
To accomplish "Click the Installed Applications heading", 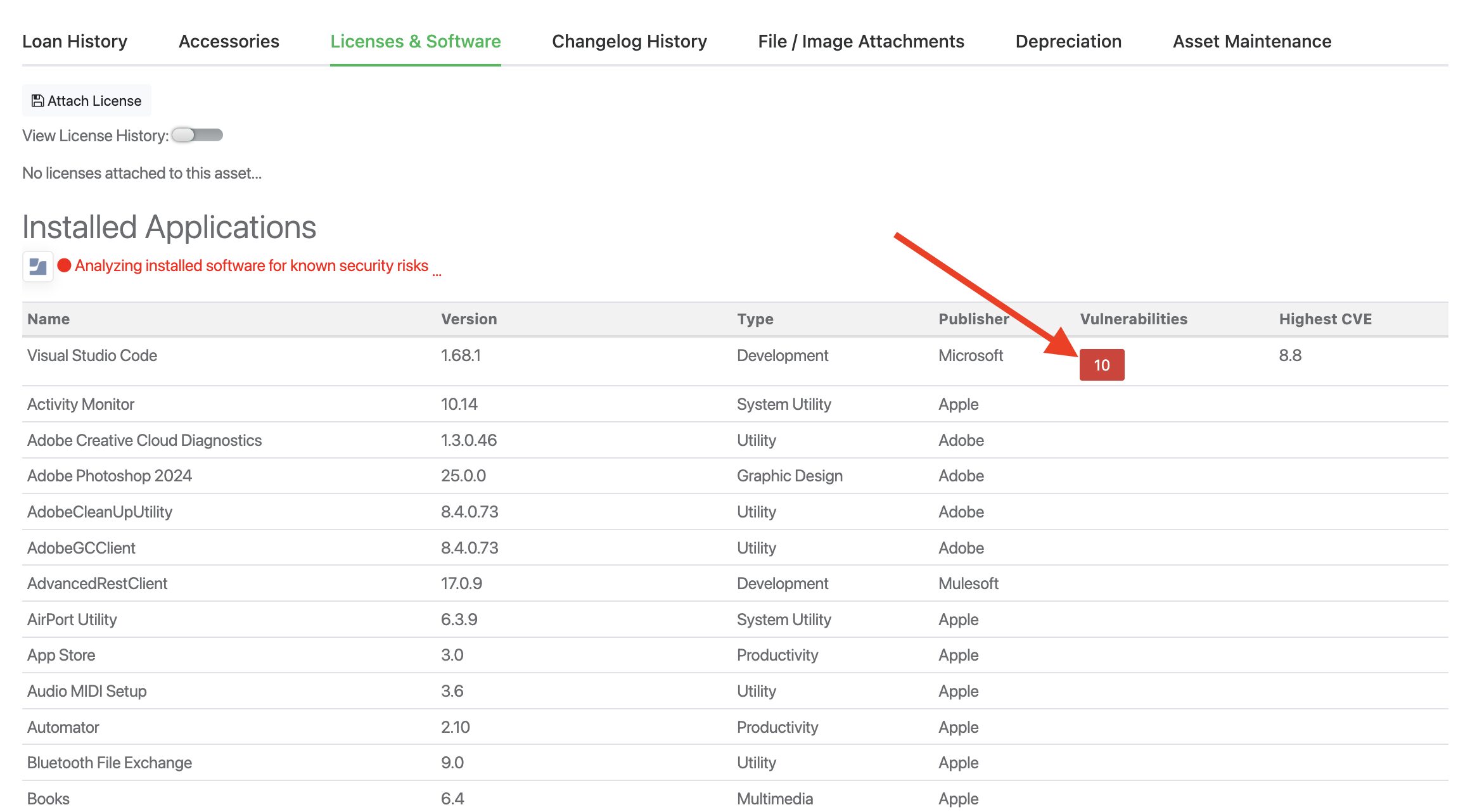I will click(x=169, y=227).
